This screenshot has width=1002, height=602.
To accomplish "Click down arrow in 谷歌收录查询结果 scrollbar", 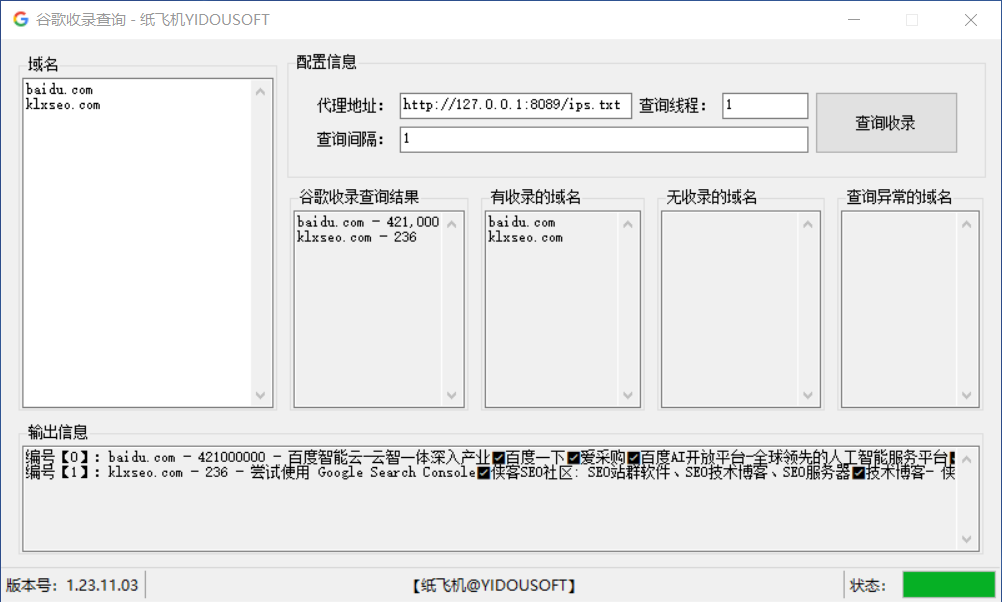I will coord(452,395).
